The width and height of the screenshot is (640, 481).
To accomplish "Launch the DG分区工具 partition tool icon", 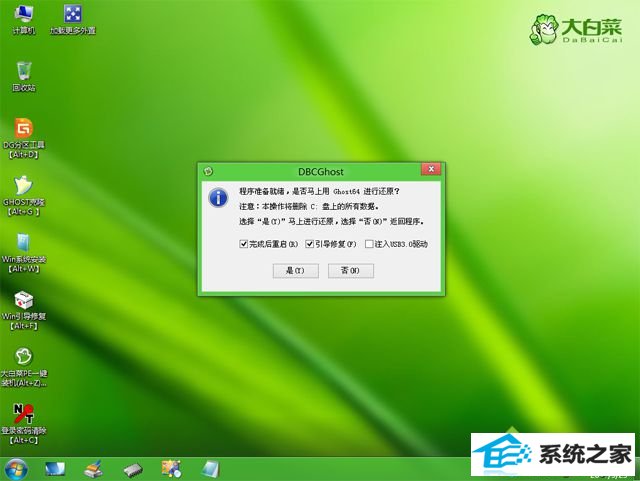I will coord(23,130).
